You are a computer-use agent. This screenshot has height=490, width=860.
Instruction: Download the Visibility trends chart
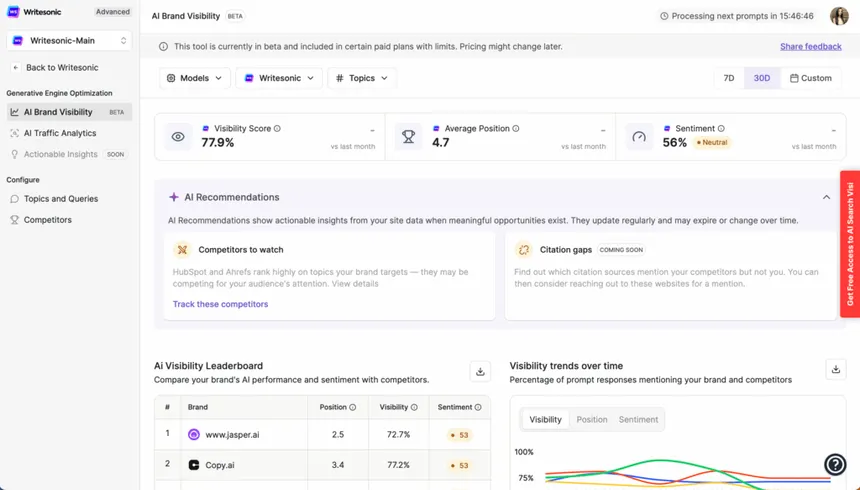click(835, 370)
